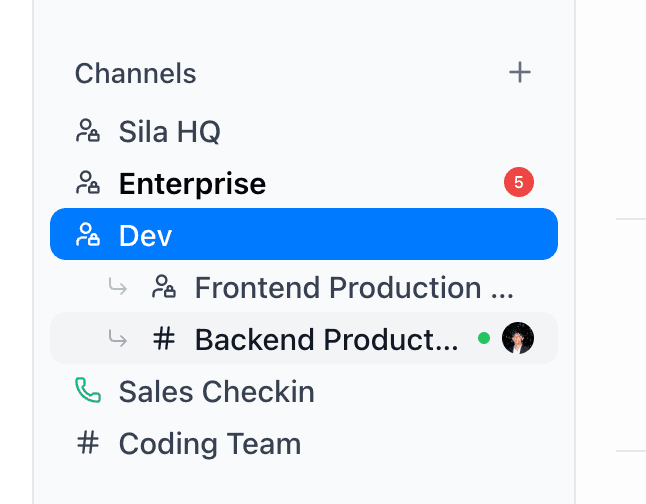The image size is (646, 504).
Task: Click the private channel icon beside Dev
Action: click(88, 235)
